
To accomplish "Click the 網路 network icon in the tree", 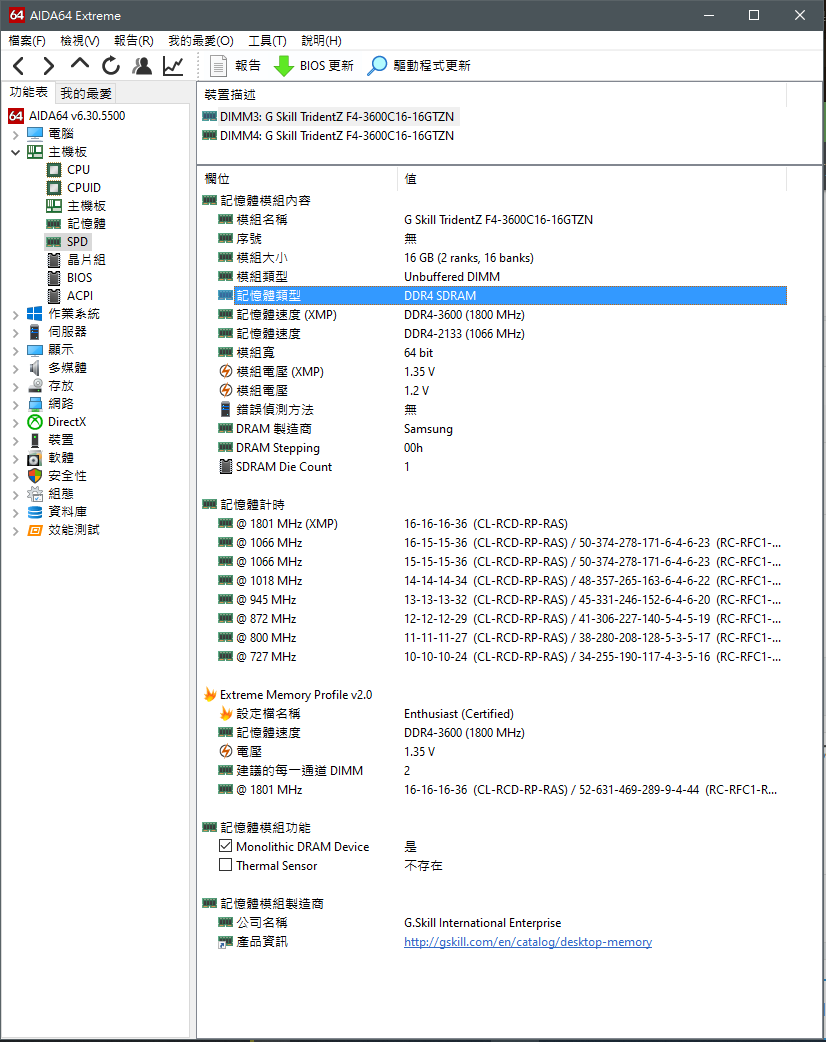I will pos(35,403).
